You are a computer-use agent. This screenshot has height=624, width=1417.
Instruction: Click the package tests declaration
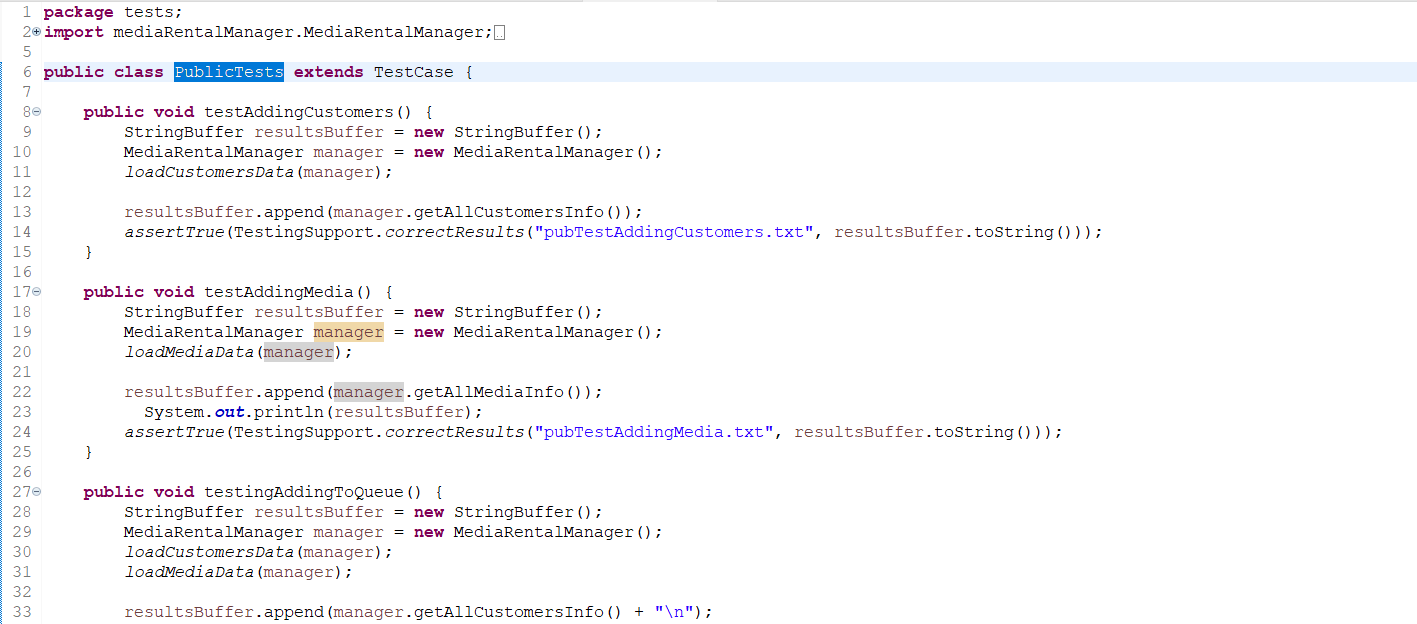(113, 12)
